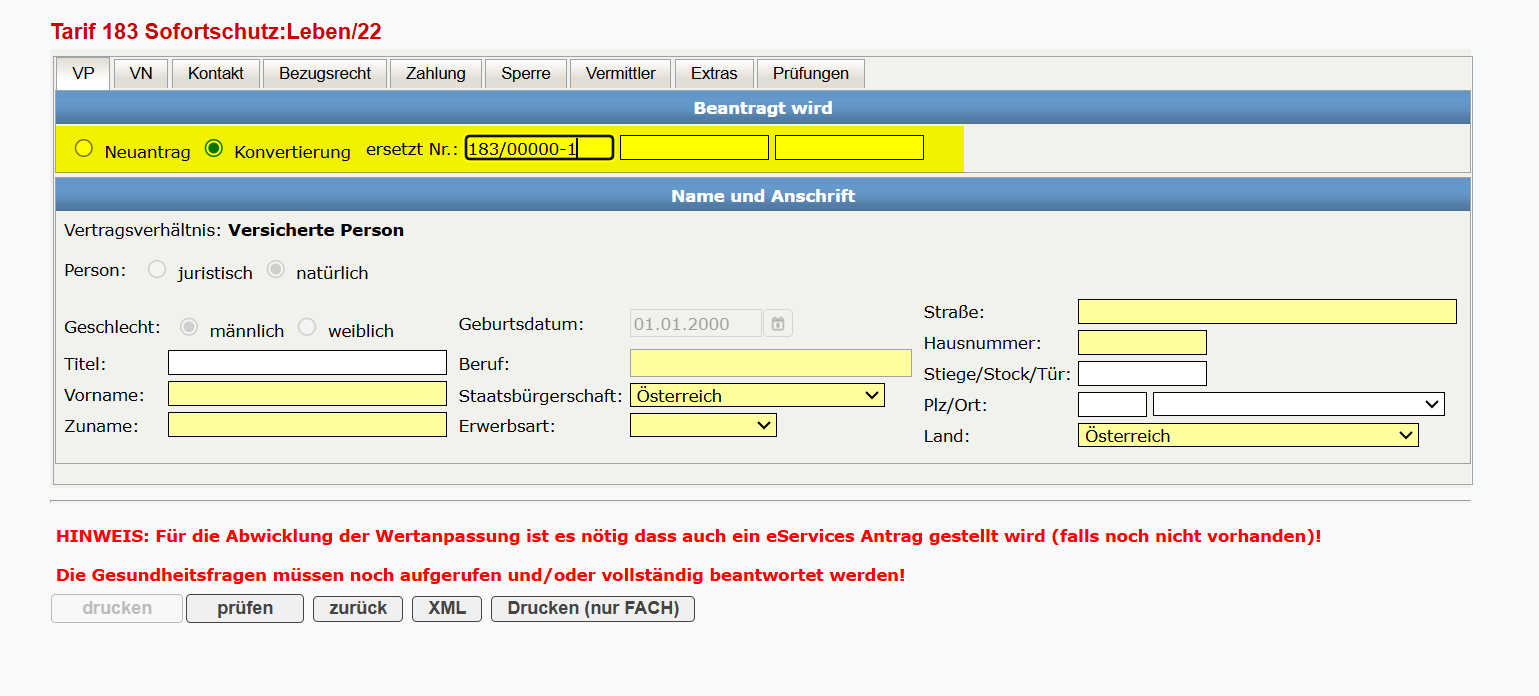Select the Neuantrag radio button
The width and height of the screenshot is (1539, 696).
[x=84, y=149]
